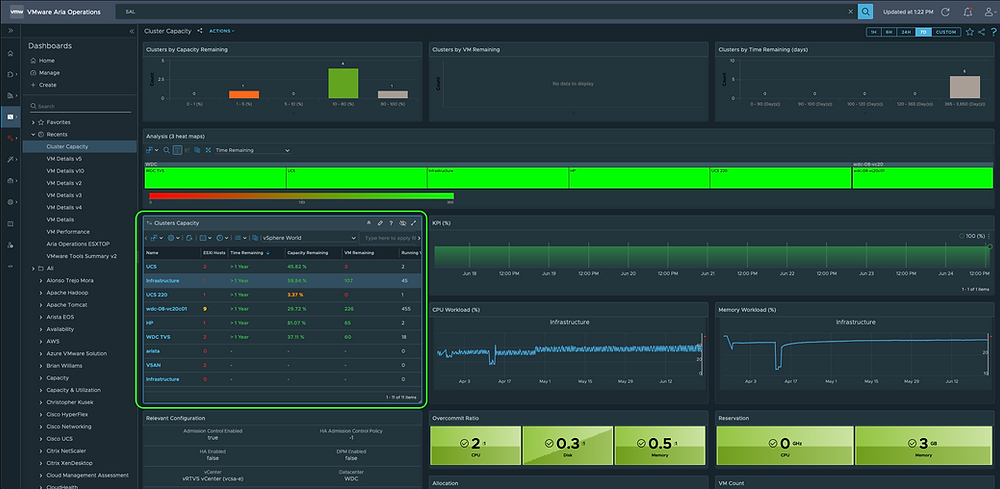This screenshot has height=489, width=1000.
Task: Select 1H time range
Action: (874, 32)
